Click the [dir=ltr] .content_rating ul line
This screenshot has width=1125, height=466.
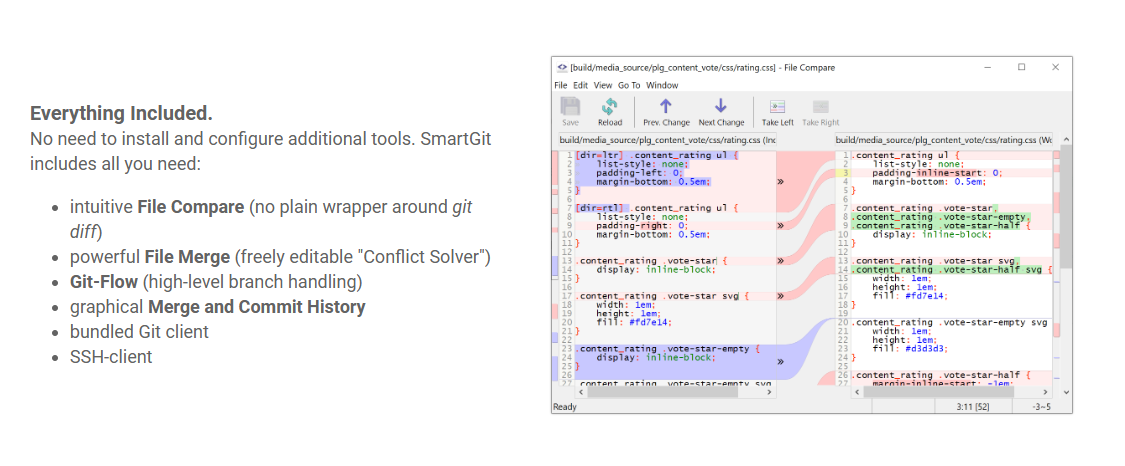[x=657, y=156]
